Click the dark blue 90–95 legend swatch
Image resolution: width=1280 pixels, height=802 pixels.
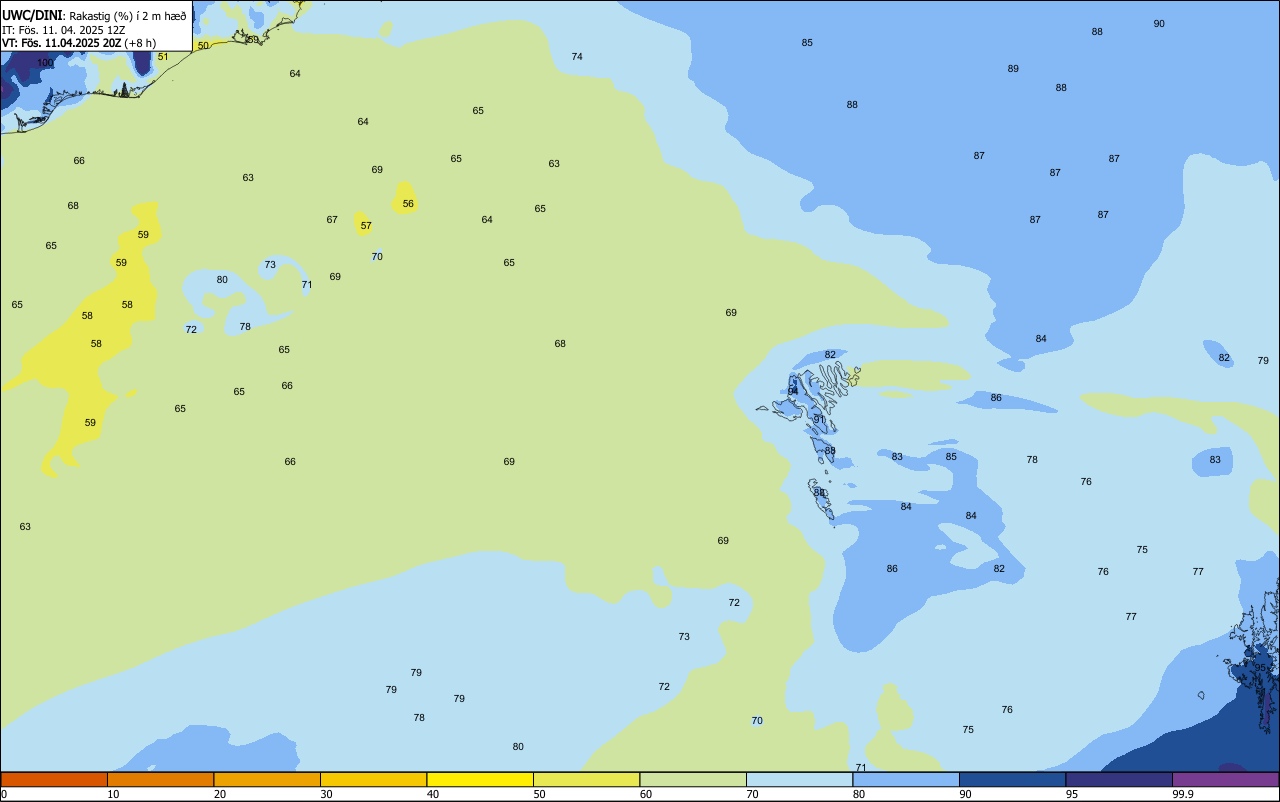point(1012,779)
